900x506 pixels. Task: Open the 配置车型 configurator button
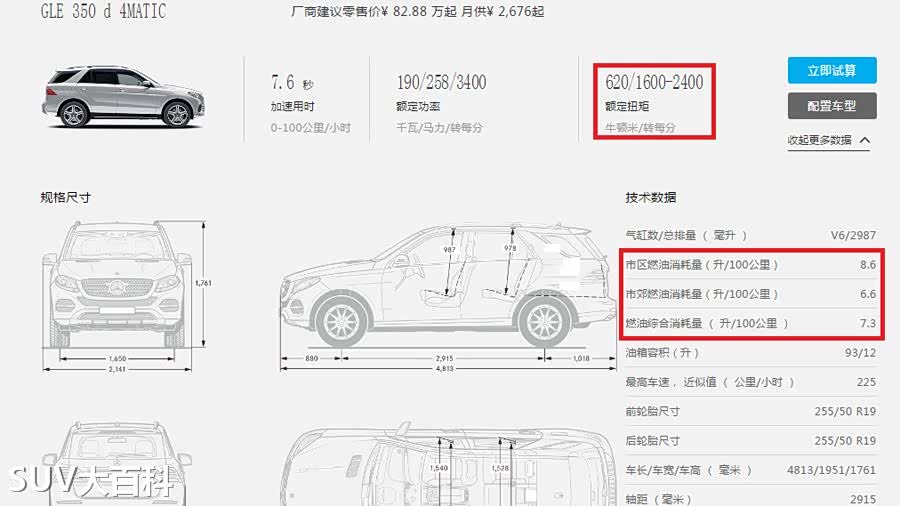coord(832,106)
